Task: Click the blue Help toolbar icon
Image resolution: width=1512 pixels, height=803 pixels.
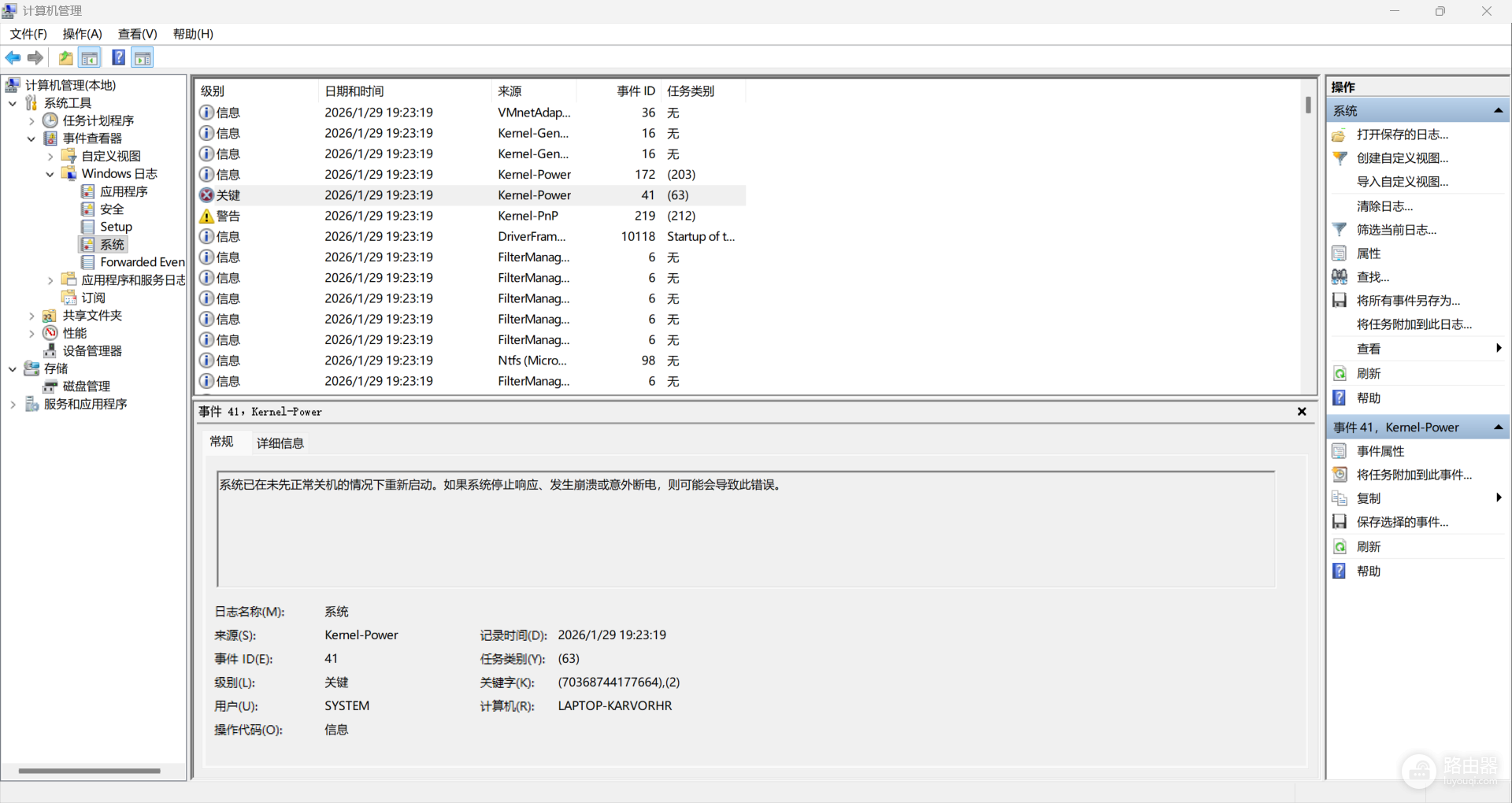Action: [x=118, y=57]
